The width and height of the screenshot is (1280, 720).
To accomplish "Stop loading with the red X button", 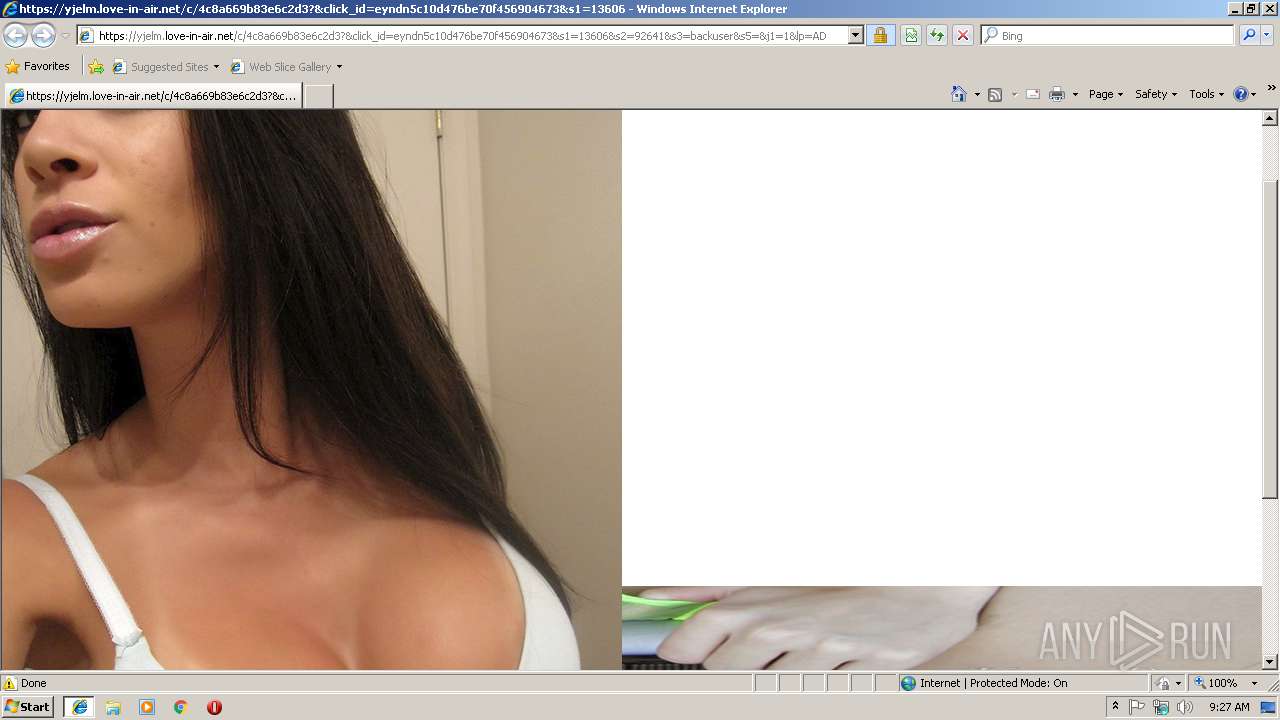I will click(963, 36).
